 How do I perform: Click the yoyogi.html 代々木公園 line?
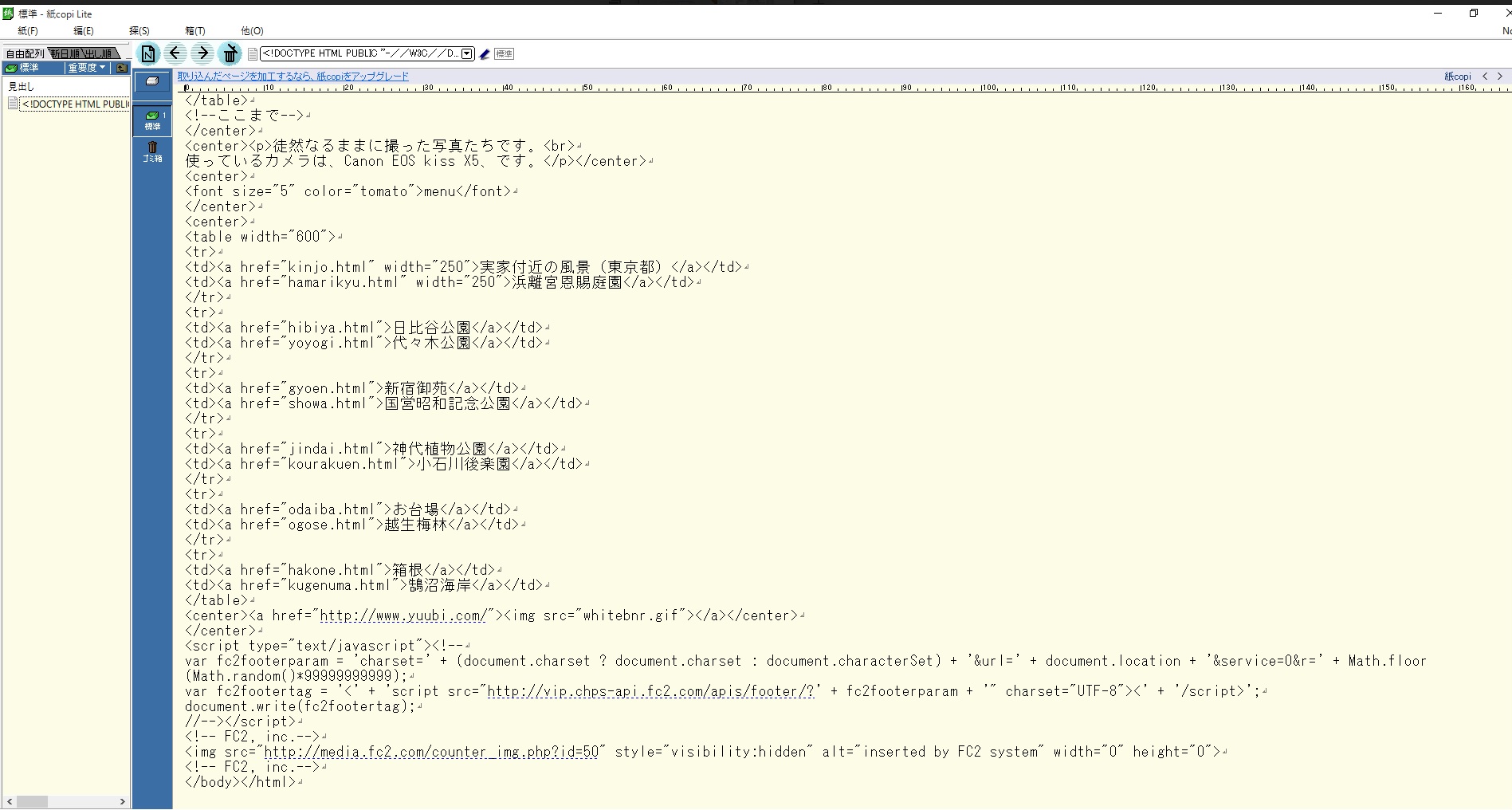[x=367, y=343]
